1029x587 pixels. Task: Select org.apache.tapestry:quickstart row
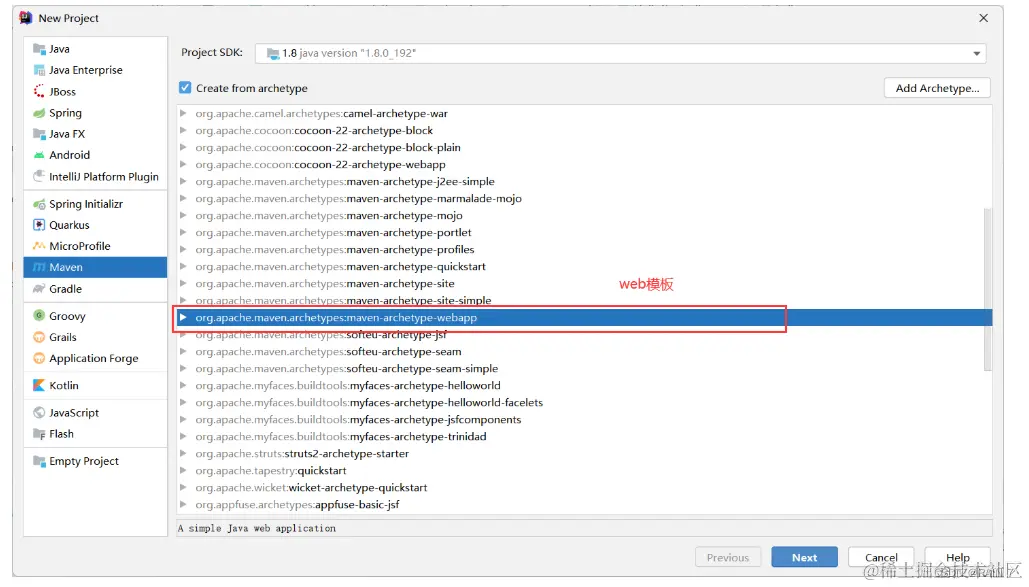[x=584, y=471]
